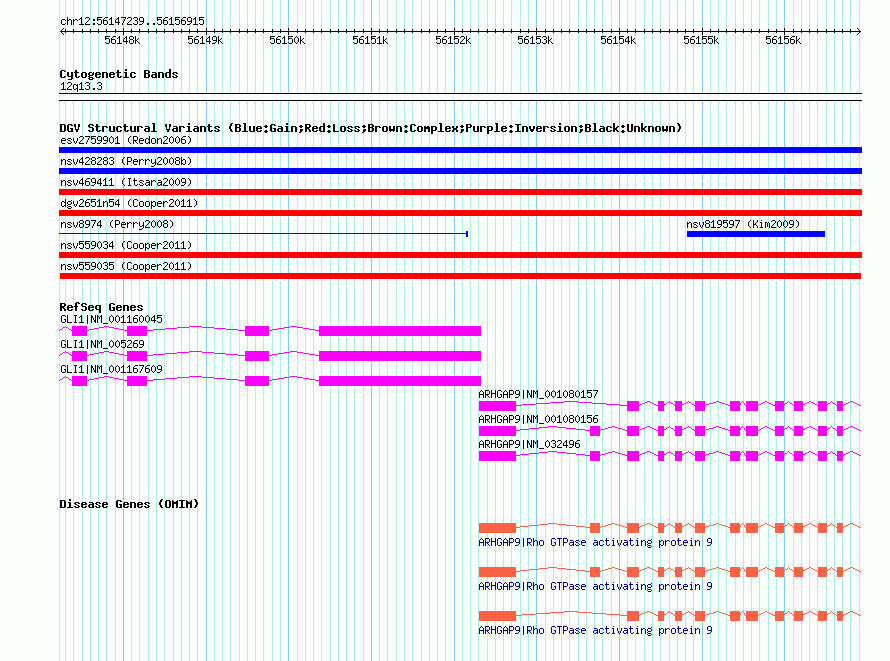Click the RefSeq Genes track title
The width and height of the screenshot is (890, 661).
[101, 307]
